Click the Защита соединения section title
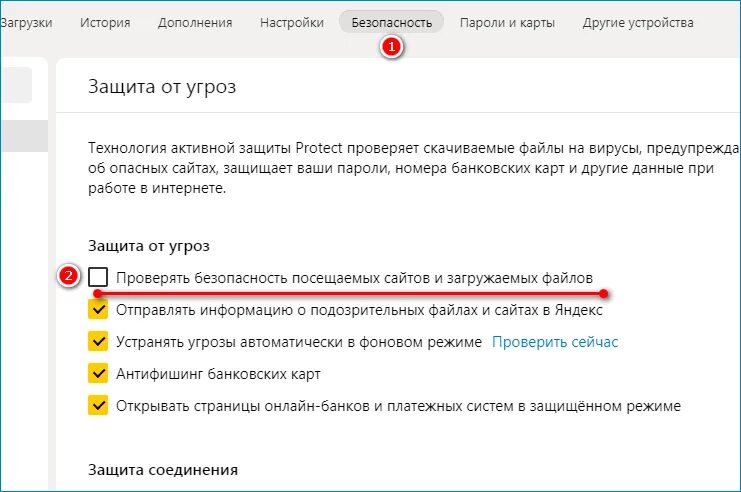The width and height of the screenshot is (741, 492). (163, 470)
